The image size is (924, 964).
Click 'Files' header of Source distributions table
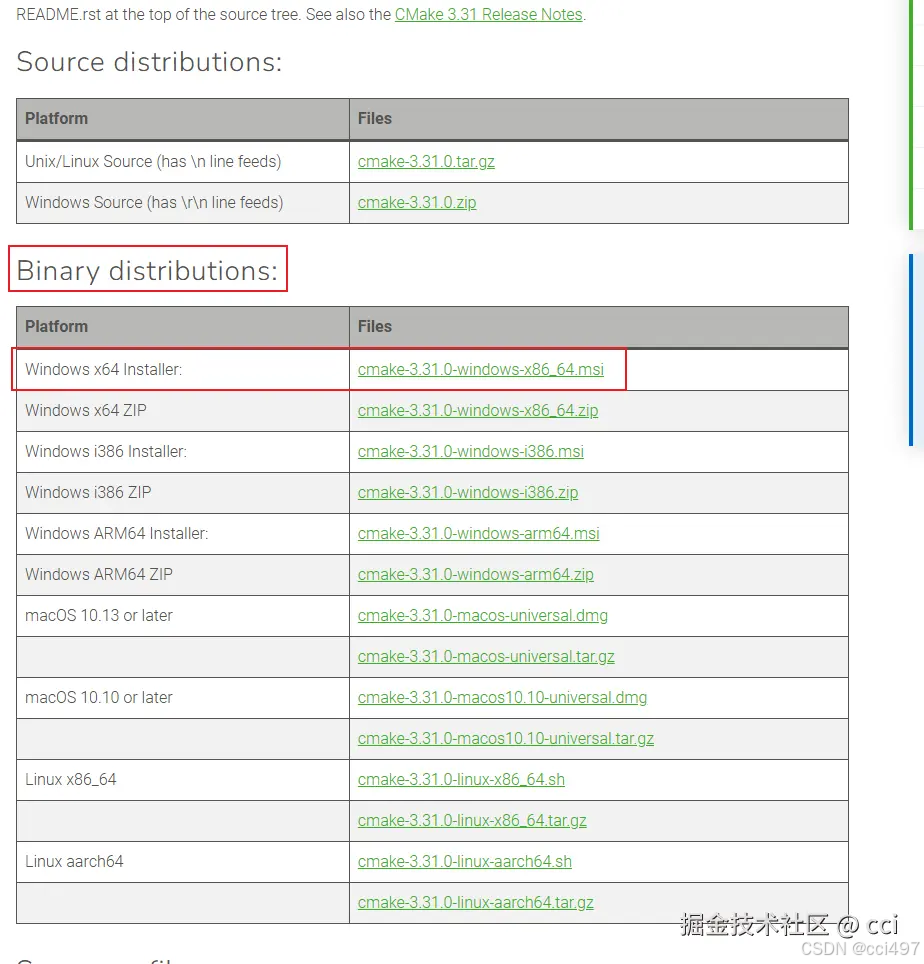599,119
